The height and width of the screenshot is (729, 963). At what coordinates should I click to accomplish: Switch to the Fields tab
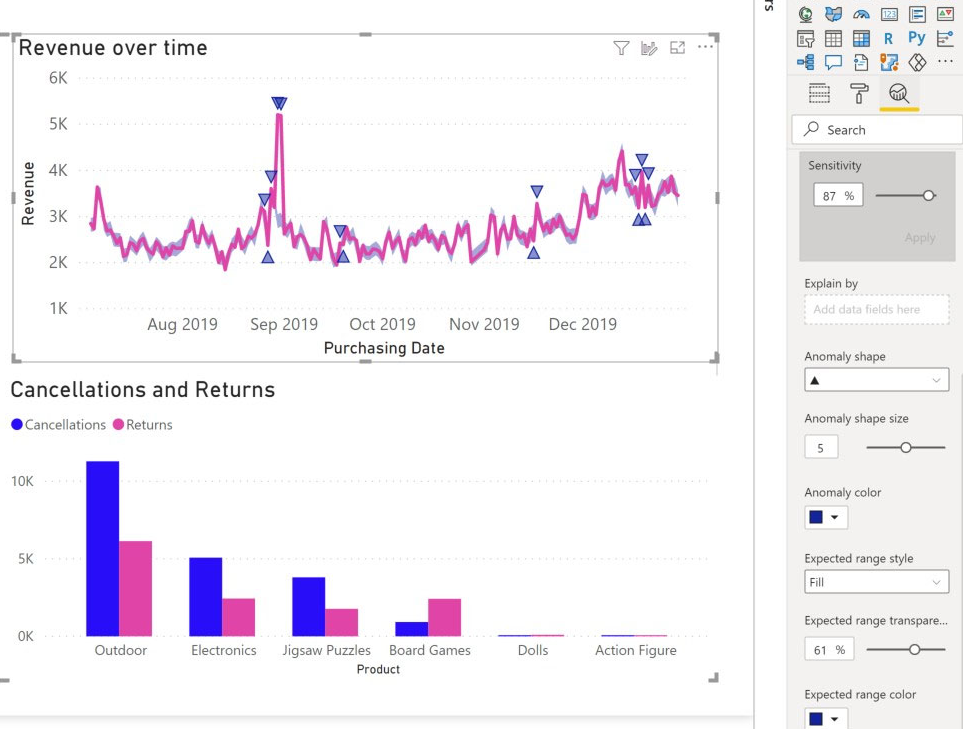[x=819, y=94]
